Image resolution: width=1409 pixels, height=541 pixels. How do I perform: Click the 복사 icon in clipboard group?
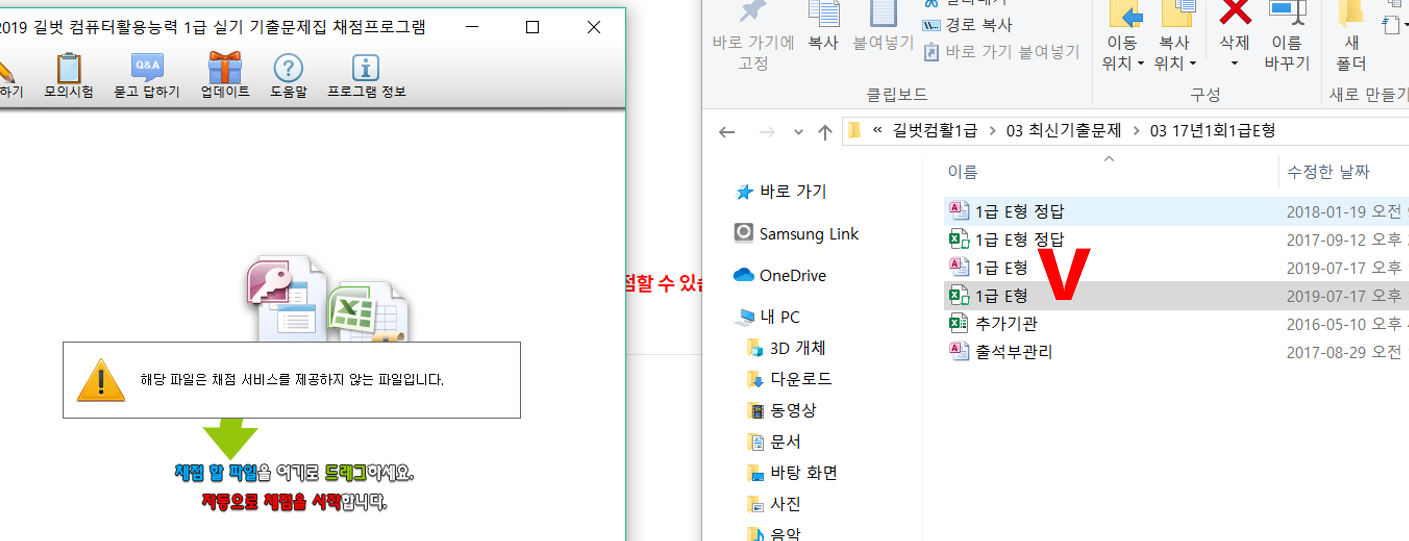click(823, 14)
